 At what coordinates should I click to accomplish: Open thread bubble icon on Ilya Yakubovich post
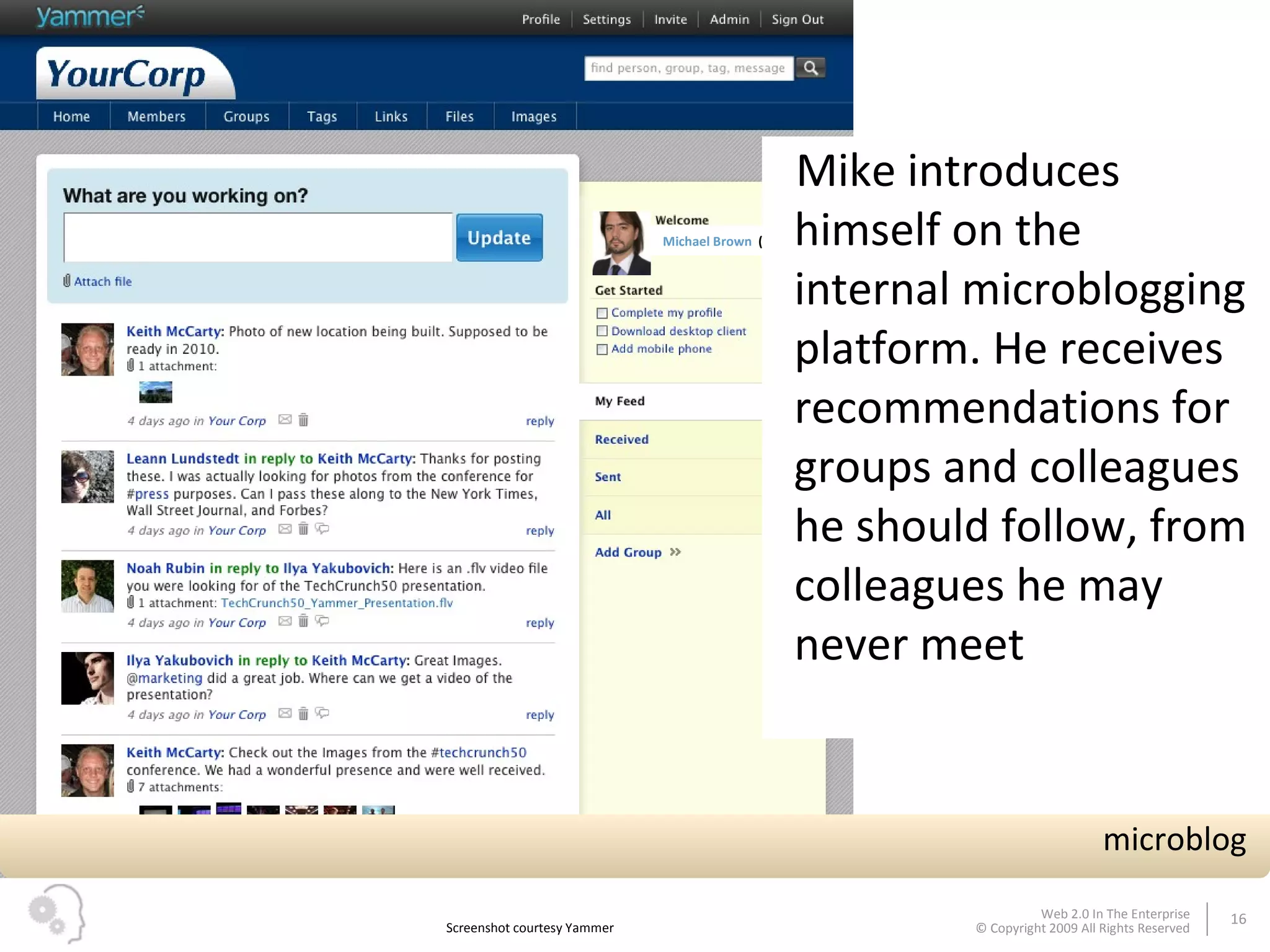point(322,713)
